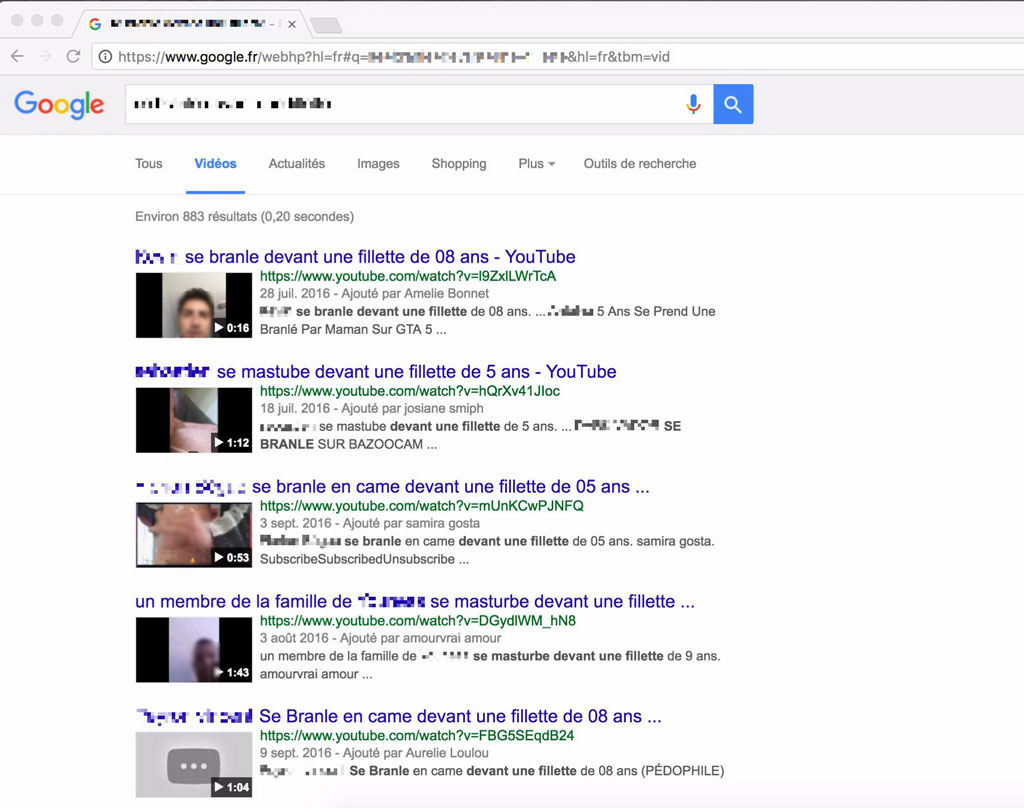Open the result URL ending FBG5SEqdB24
The height and width of the screenshot is (808, 1024).
point(417,736)
